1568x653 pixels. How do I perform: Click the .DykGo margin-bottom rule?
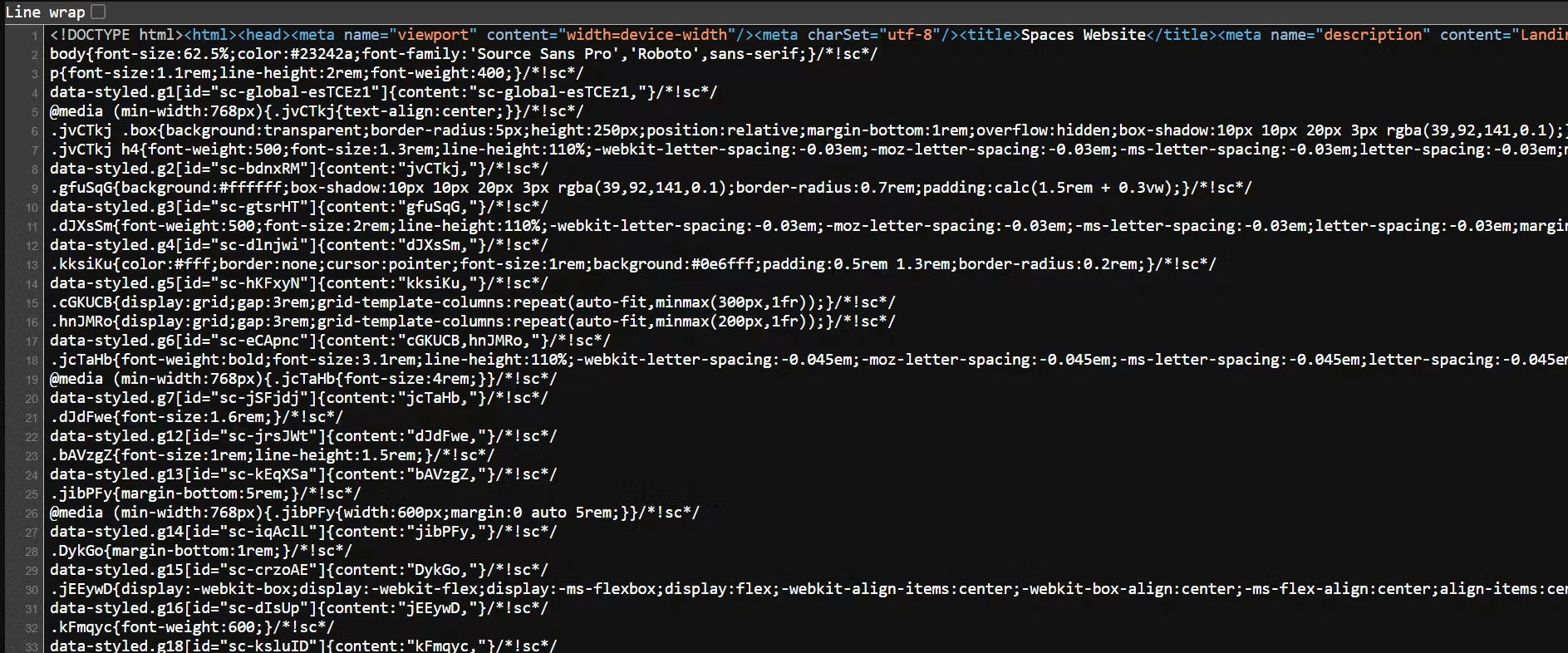point(200,551)
